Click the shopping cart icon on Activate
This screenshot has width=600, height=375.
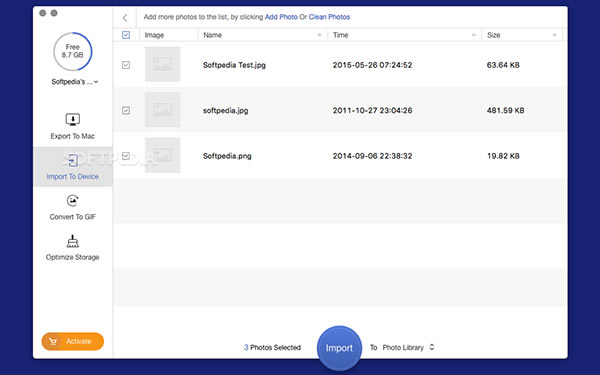pyautogui.click(x=53, y=341)
